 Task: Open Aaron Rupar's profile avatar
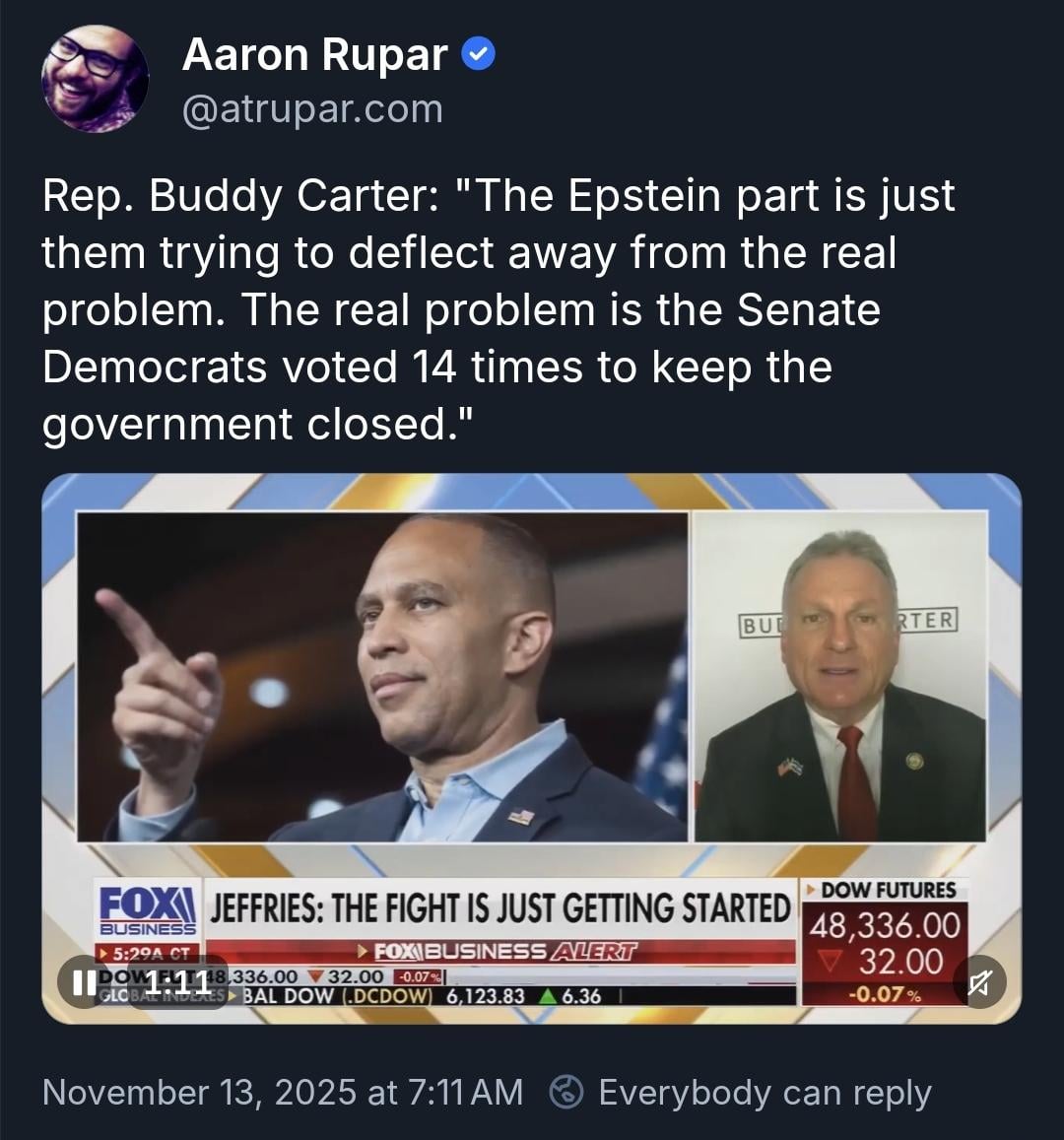[x=95, y=79]
